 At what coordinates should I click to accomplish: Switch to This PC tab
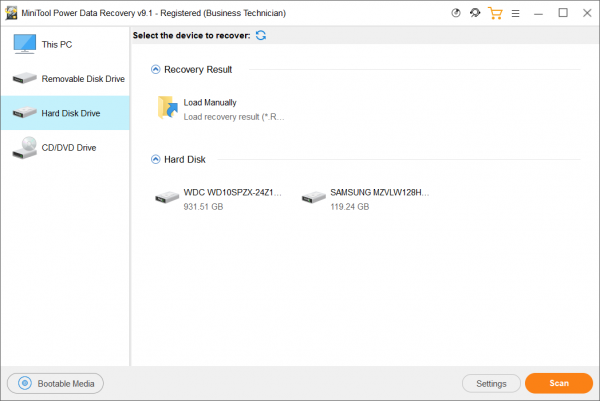click(x=65, y=44)
